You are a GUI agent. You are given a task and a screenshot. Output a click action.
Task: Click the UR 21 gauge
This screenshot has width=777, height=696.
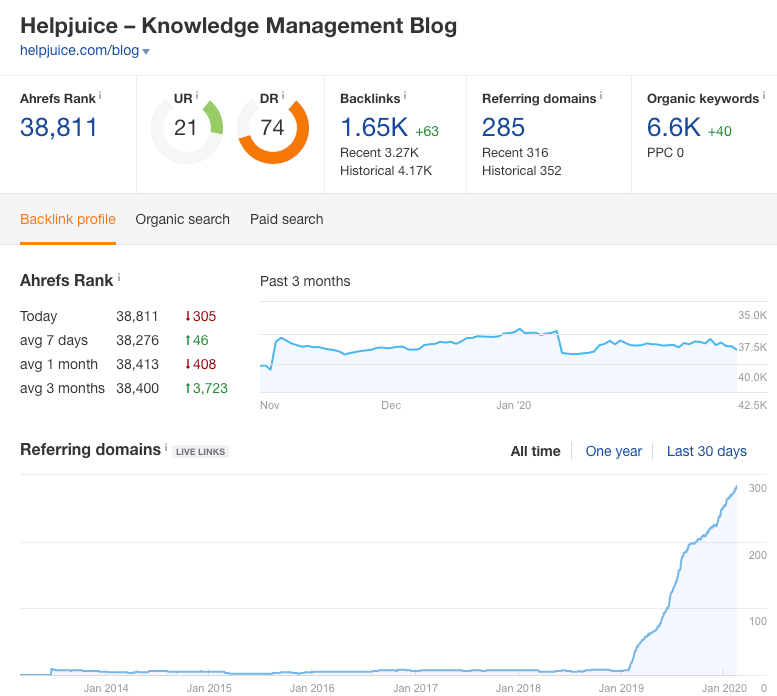(187, 128)
